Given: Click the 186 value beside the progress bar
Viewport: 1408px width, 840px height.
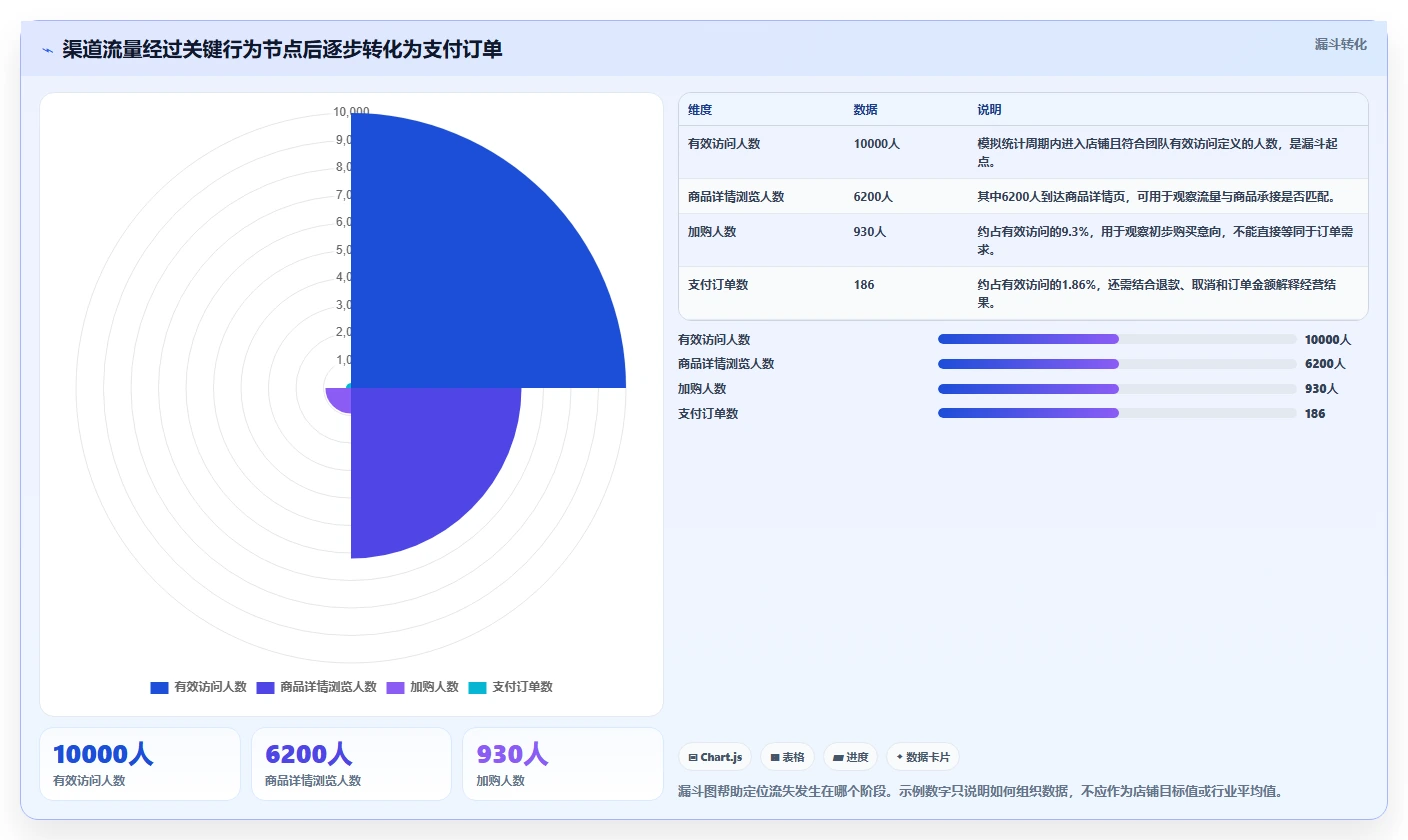Looking at the screenshot, I should coord(1315,414).
